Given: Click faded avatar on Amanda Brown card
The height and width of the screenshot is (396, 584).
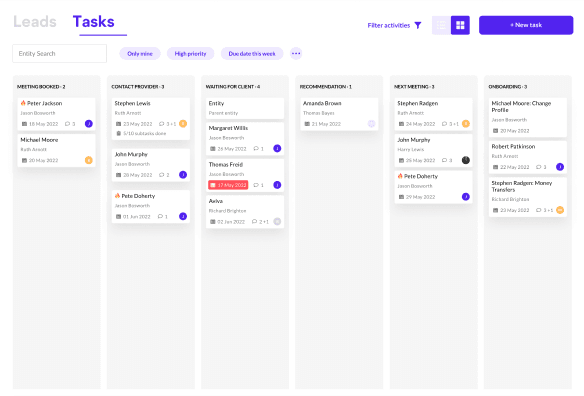Looking at the screenshot, I should pos(371,124).
